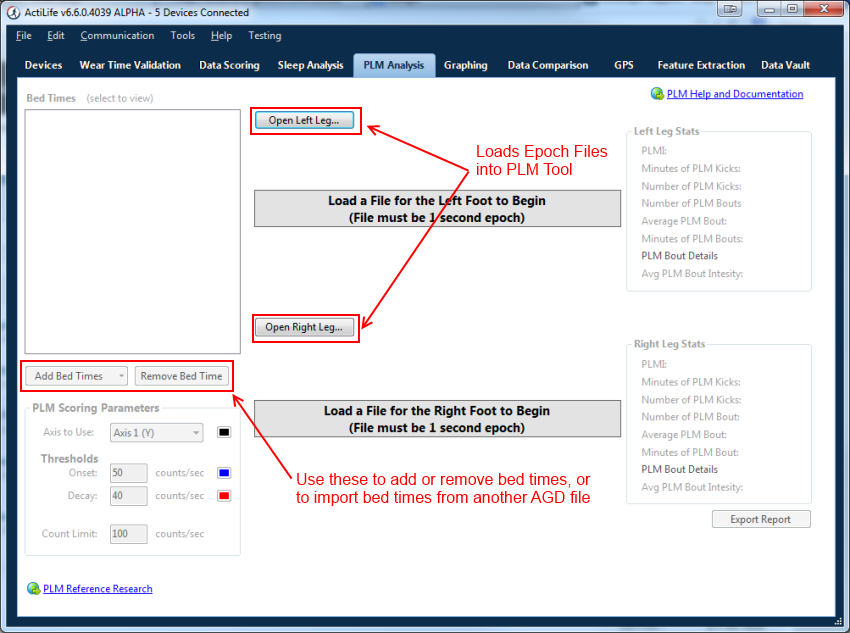Click inside the Count Limit input field
This screenshot has width=850, height=633.
coord(128,533)
